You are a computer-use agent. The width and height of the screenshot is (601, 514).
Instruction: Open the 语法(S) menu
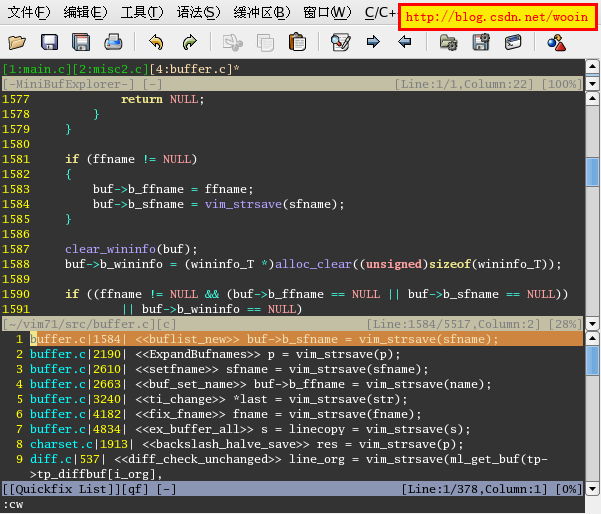pos(198,13)
